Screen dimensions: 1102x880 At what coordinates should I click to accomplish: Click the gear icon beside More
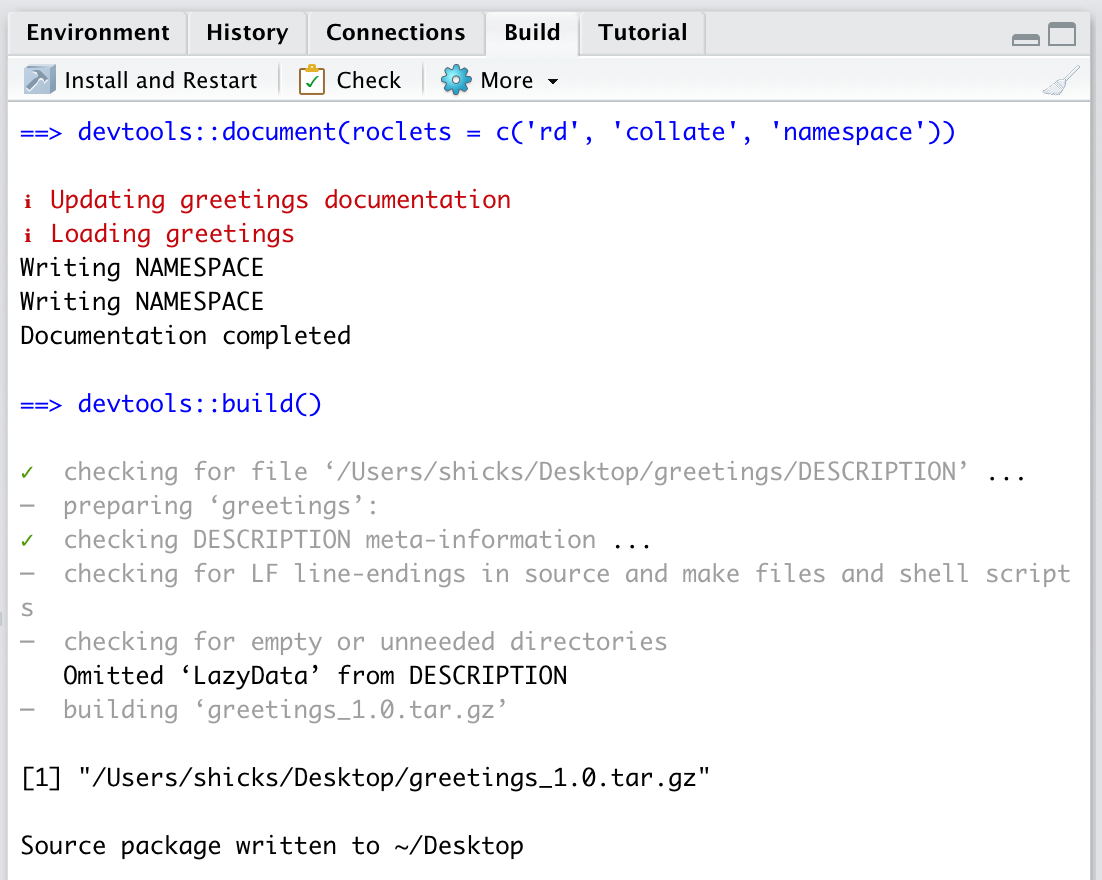click(456, 80)
